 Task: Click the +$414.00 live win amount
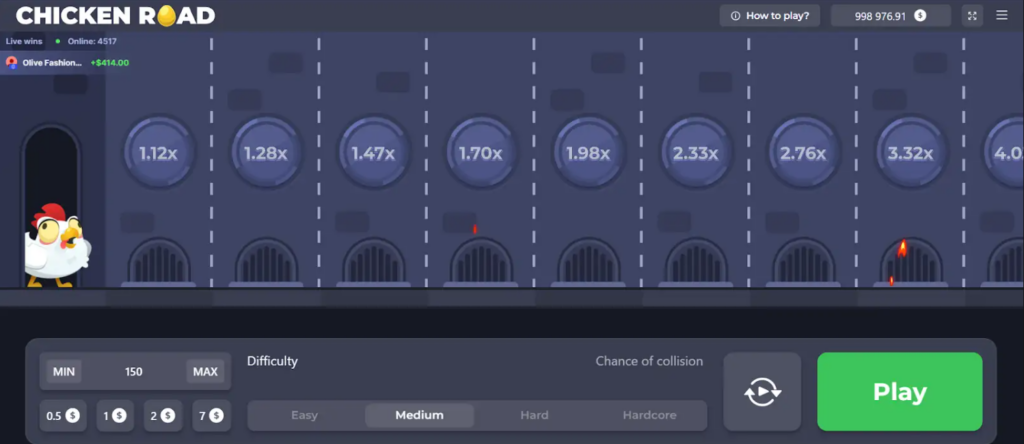point(110,63)
